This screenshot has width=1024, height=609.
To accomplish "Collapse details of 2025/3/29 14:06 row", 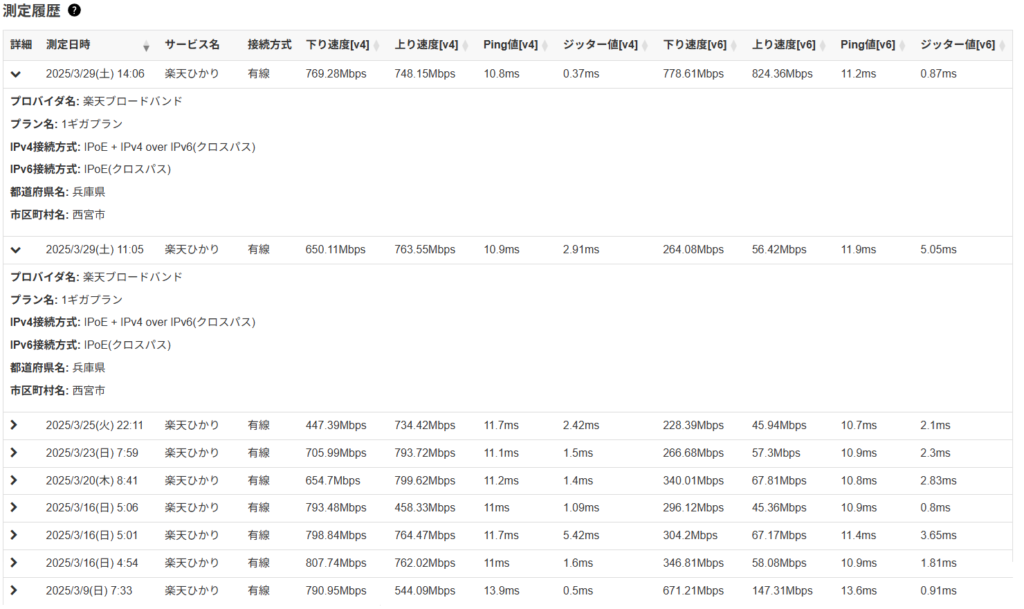I will [x=15, y=74].
